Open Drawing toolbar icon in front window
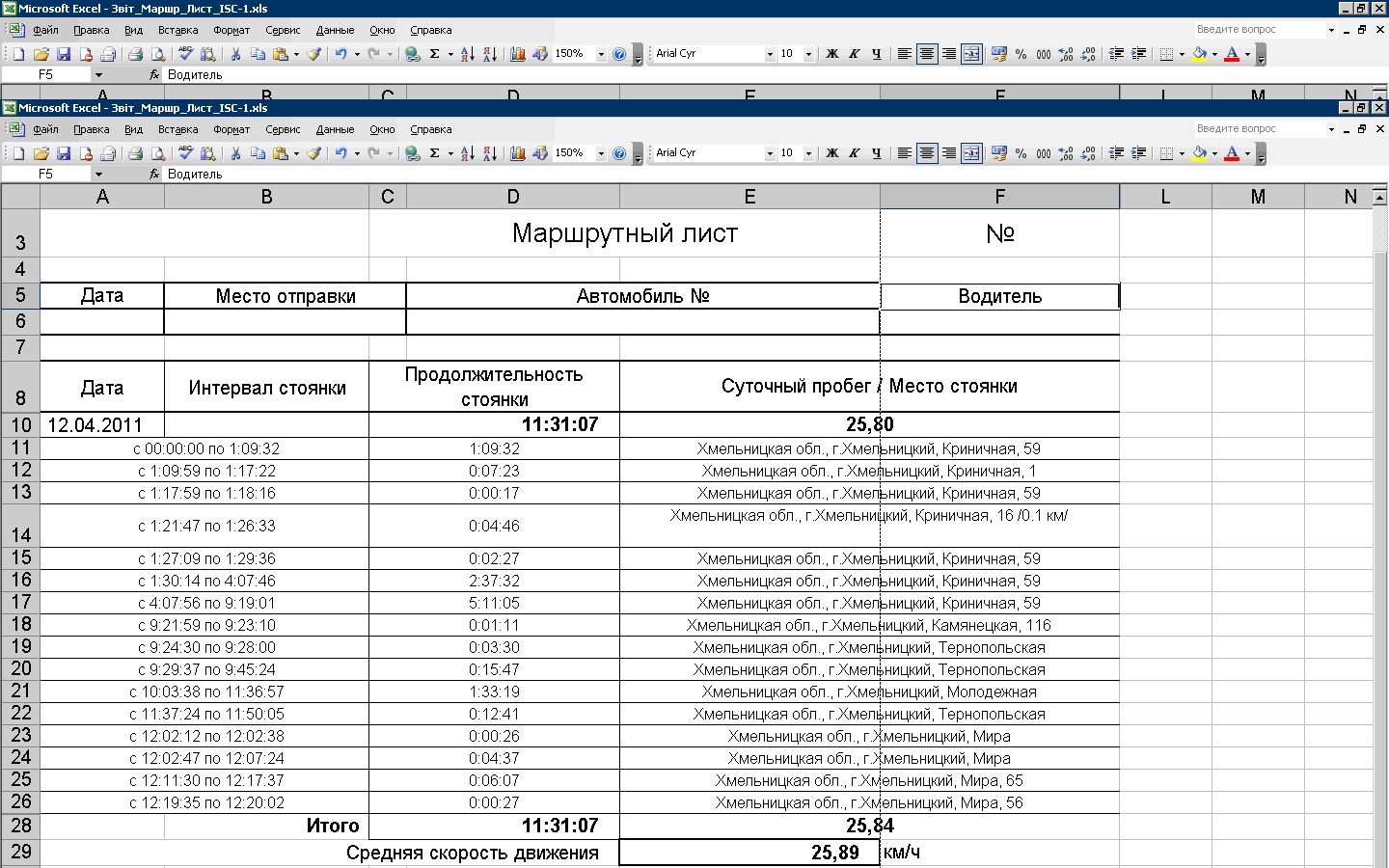1389x868 pixels. click(x=540, y=153)
